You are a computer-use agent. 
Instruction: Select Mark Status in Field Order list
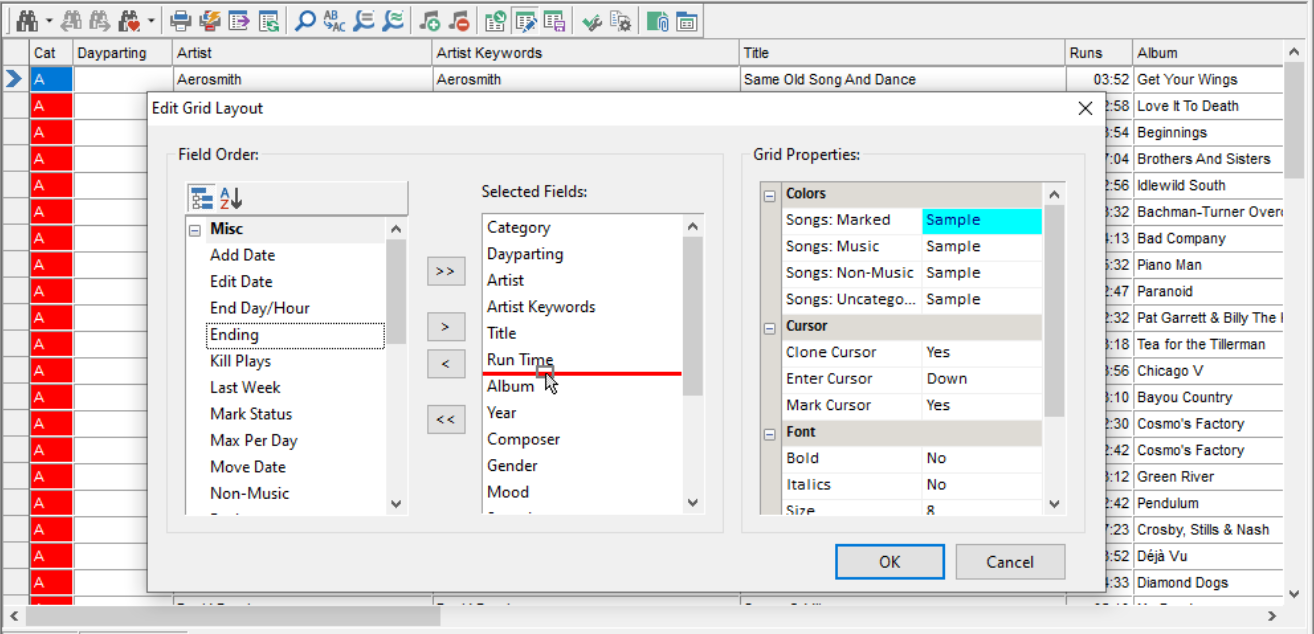[x=251, y=414]
